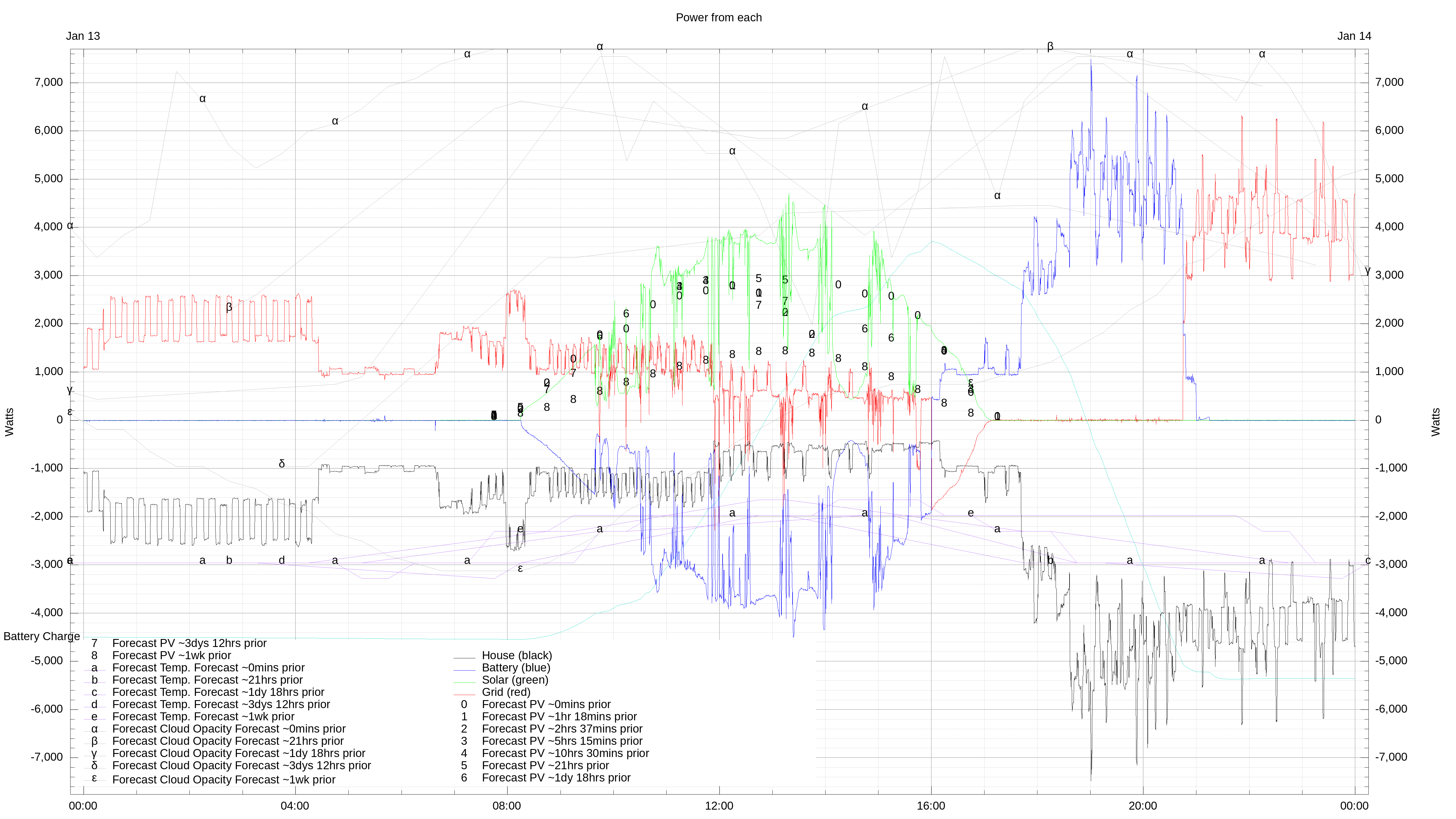Select the 6,000 tick on right Watts axis

[x=1389, y=131]
